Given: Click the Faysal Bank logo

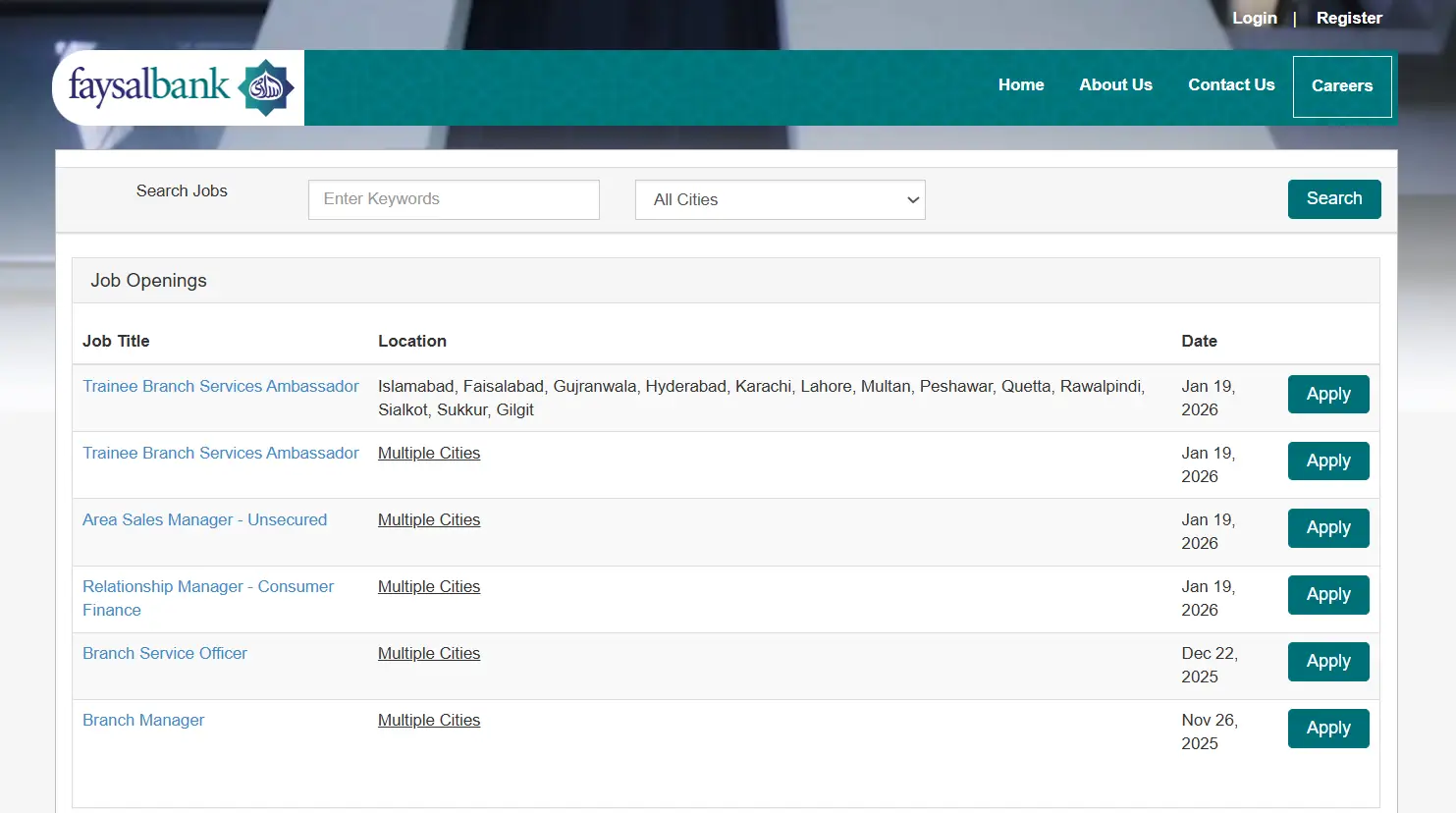Looking at the screenshot, I should click(180, 87).
